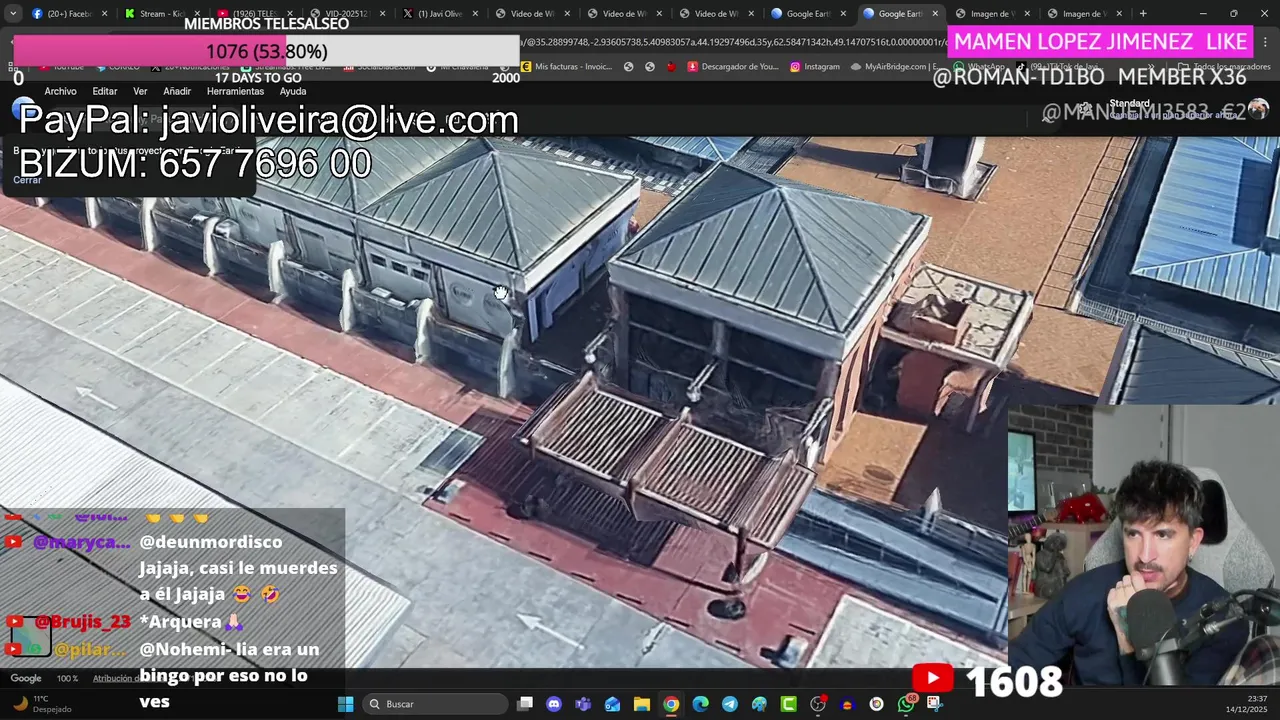The image size is (1280, 720).
Task: Open the Windows Start menu
Action: pos(345,704)
